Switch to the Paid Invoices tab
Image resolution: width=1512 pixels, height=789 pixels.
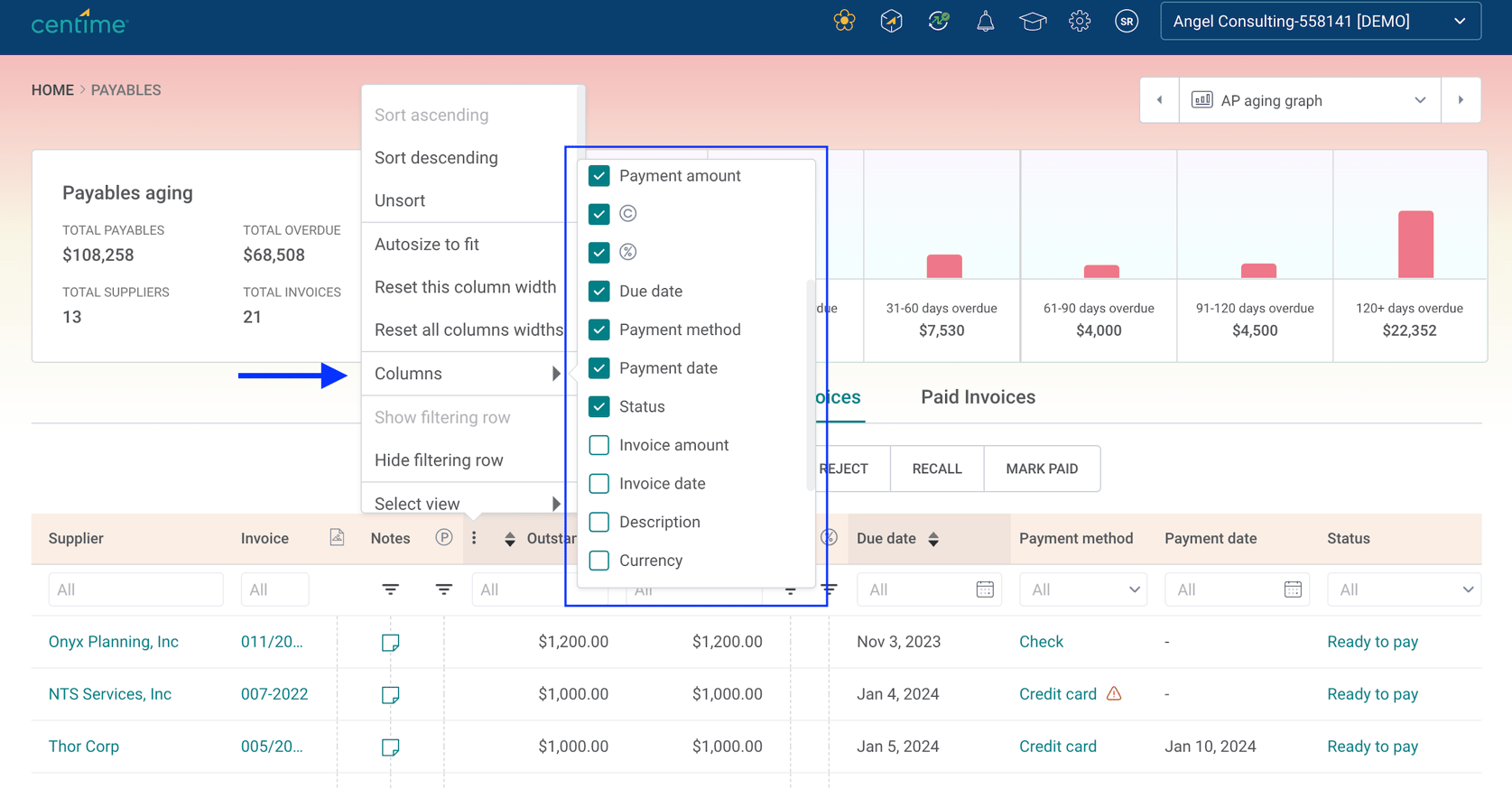click(978, 397)
